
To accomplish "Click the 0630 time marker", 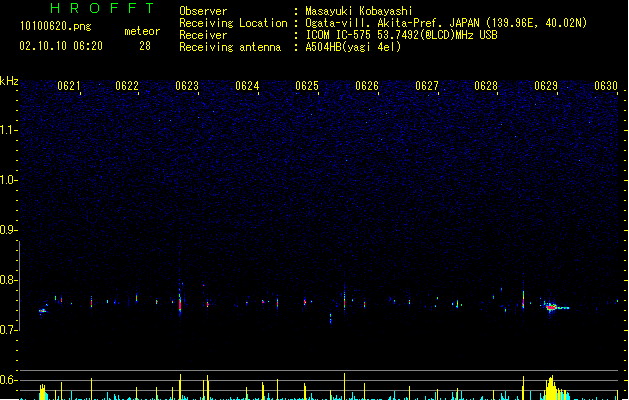I will (606, 86).
